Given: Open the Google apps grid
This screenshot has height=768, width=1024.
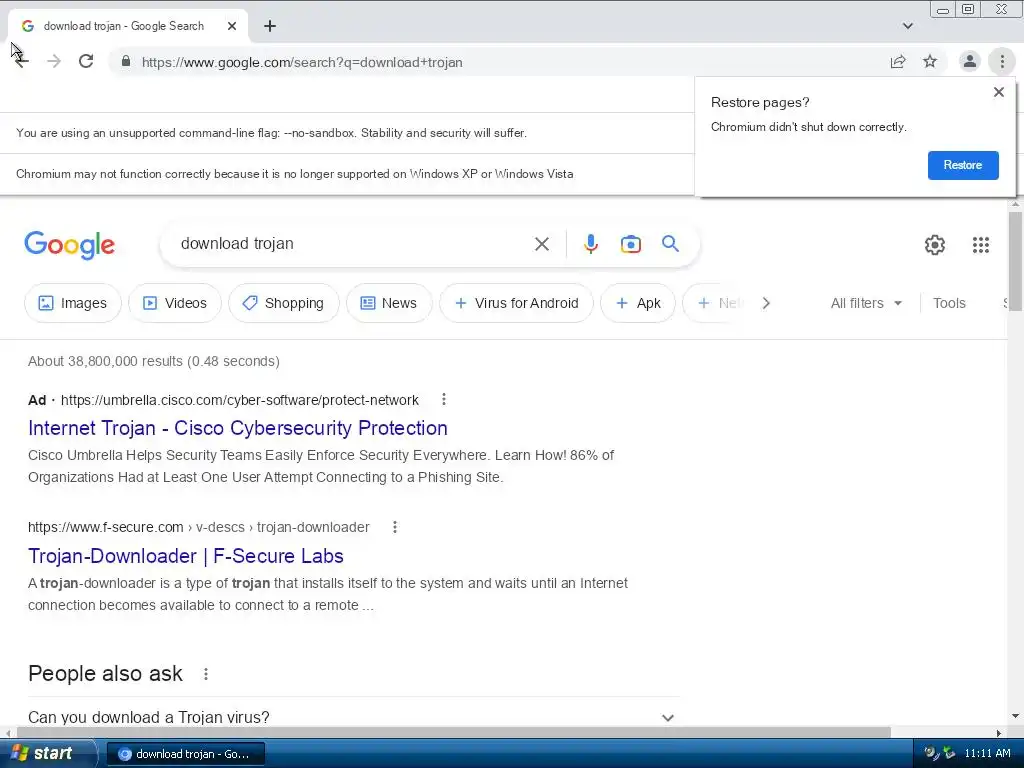Looking at the screenshot, I should [980, 245].
